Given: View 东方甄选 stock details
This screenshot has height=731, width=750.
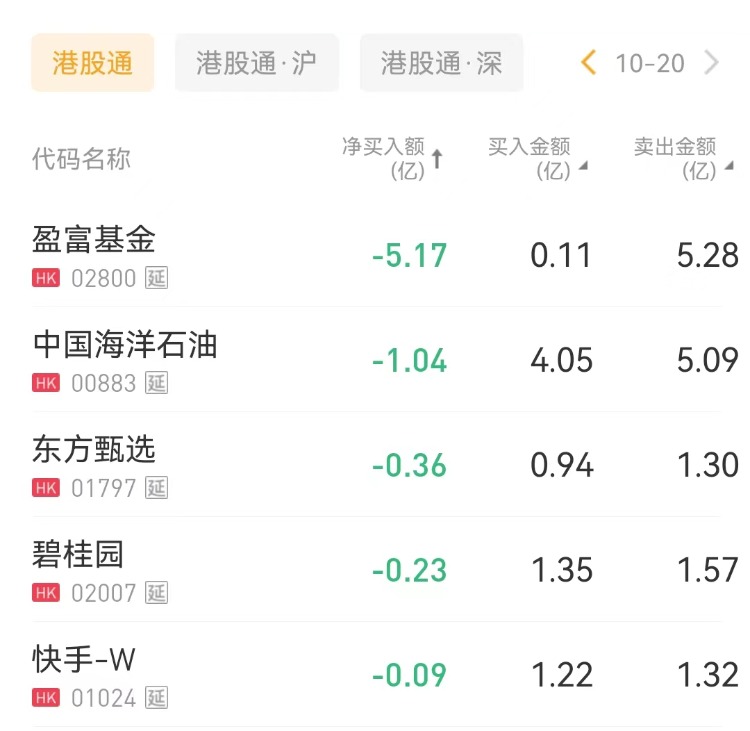Looking at the screenshot, I should pyautogui.click(x=94, y=450).
